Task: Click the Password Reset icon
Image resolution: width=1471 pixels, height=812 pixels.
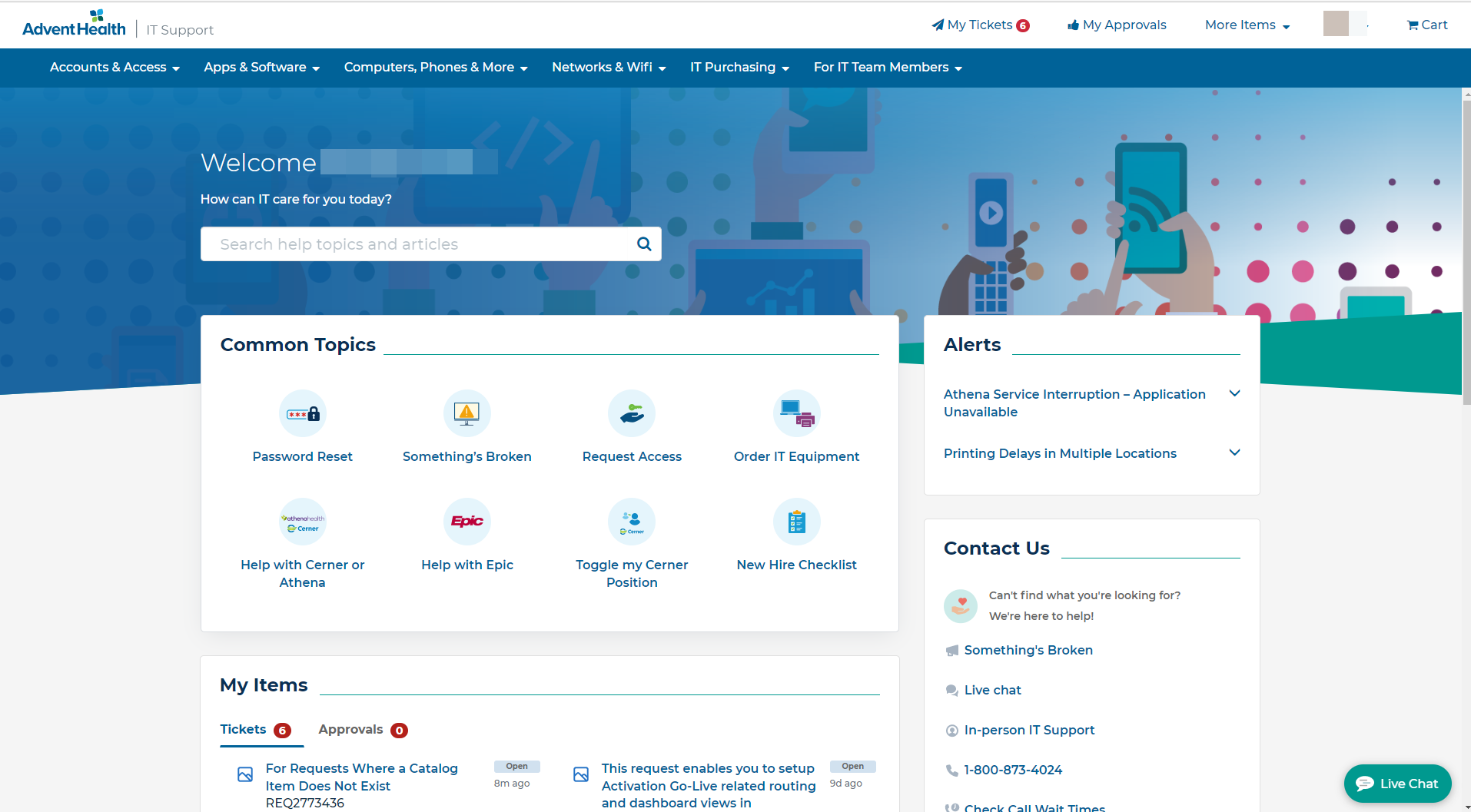Action: tap(302, 413)
